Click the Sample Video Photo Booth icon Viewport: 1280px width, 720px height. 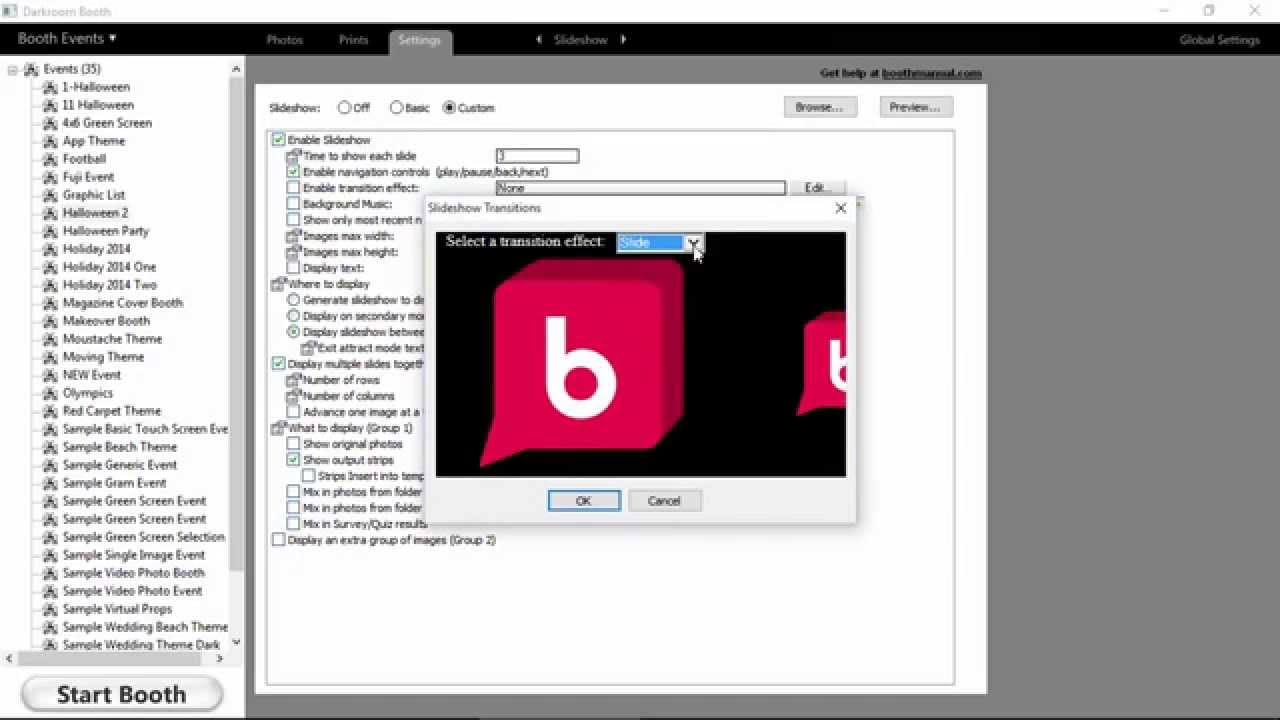click(50, 573)
